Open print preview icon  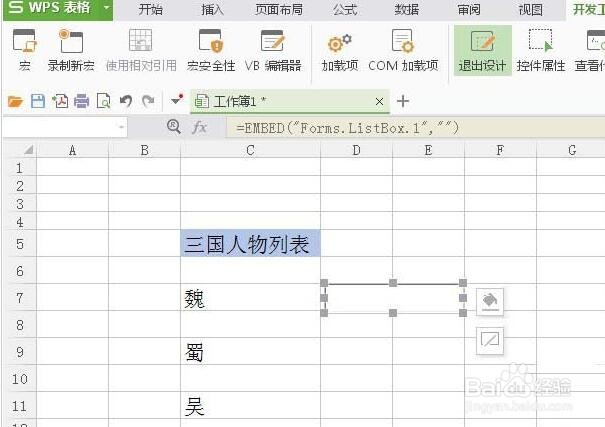(x=103, y=101)
